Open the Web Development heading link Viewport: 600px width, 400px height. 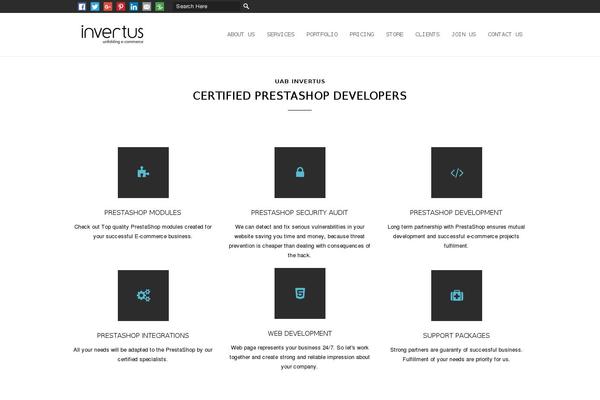tap(300, 333)
